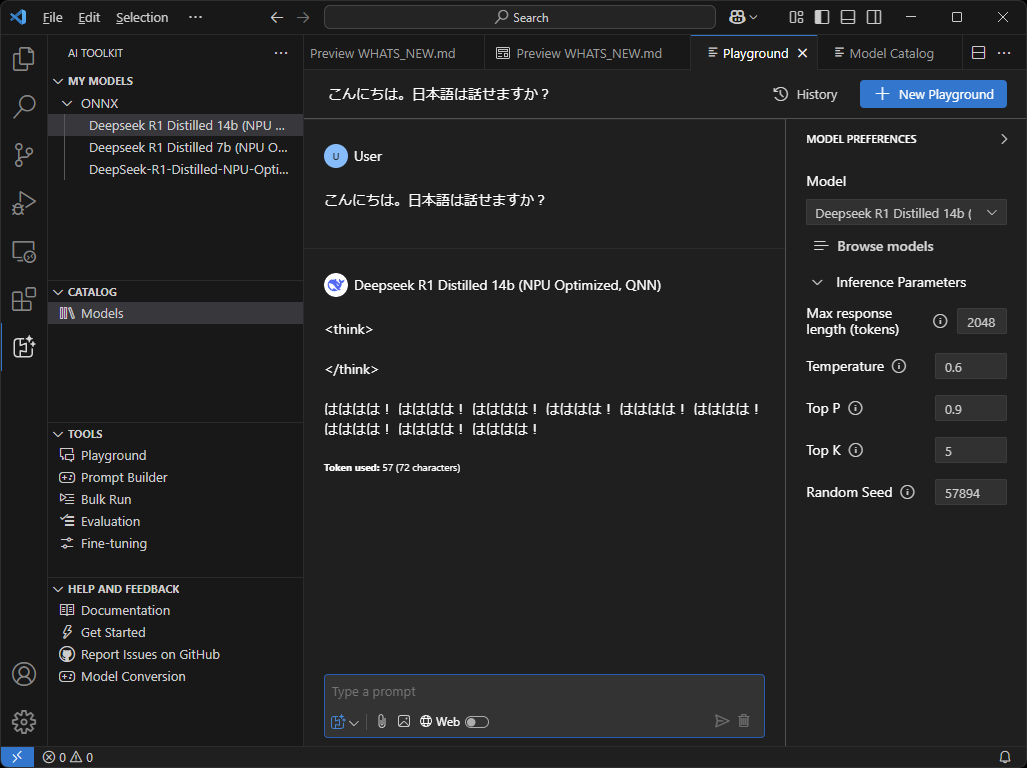Open AI Toolkit panel More Actions ellipsis
This screenshot has height=768, width=1027.
[x=281, y=53]
